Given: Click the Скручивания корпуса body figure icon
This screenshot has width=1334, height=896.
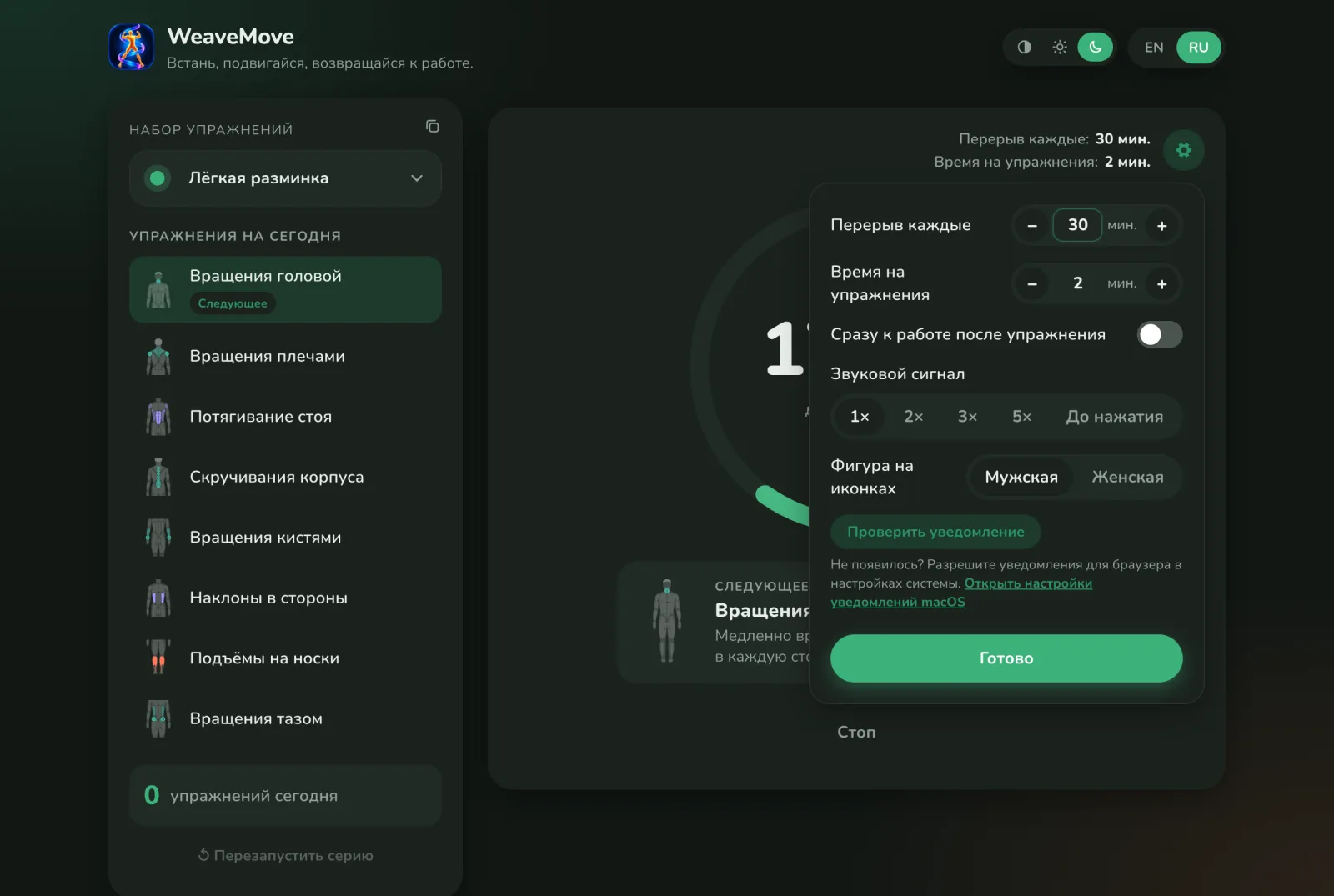Looking at the screenshot, I should coord(158,477).
